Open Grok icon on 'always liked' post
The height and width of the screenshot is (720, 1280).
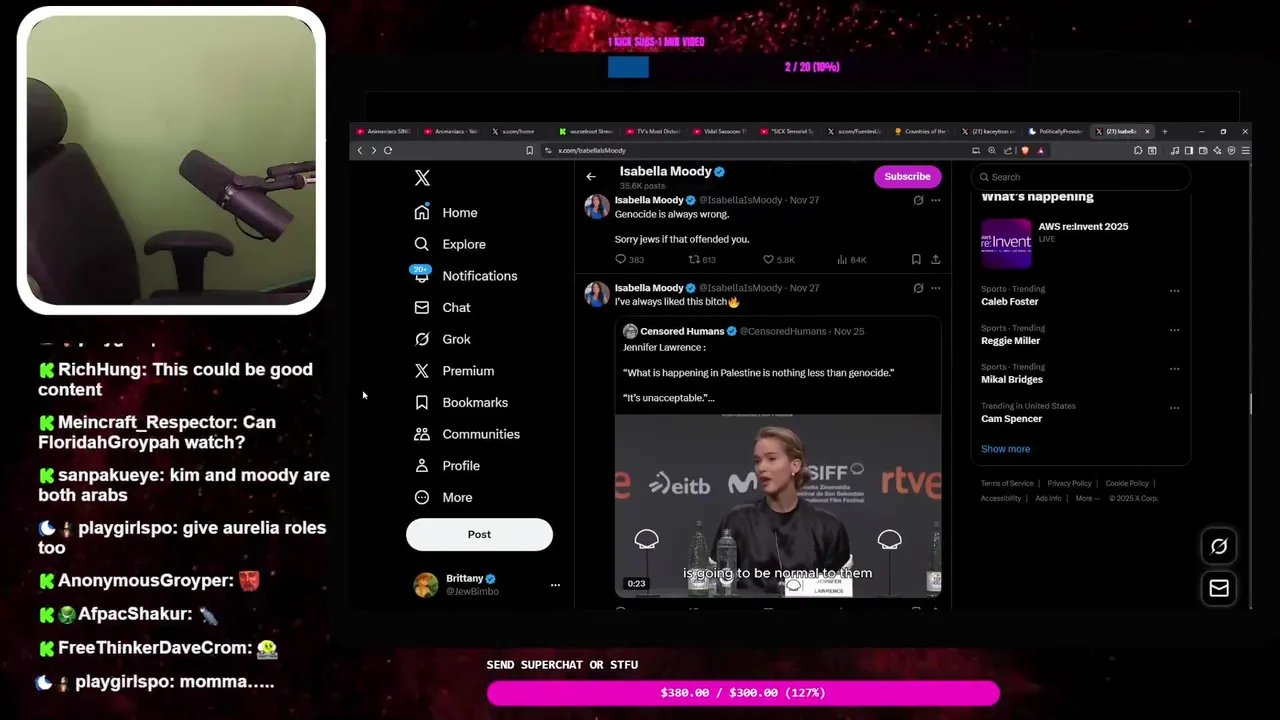pyautogui.click(x=918, y=289)
